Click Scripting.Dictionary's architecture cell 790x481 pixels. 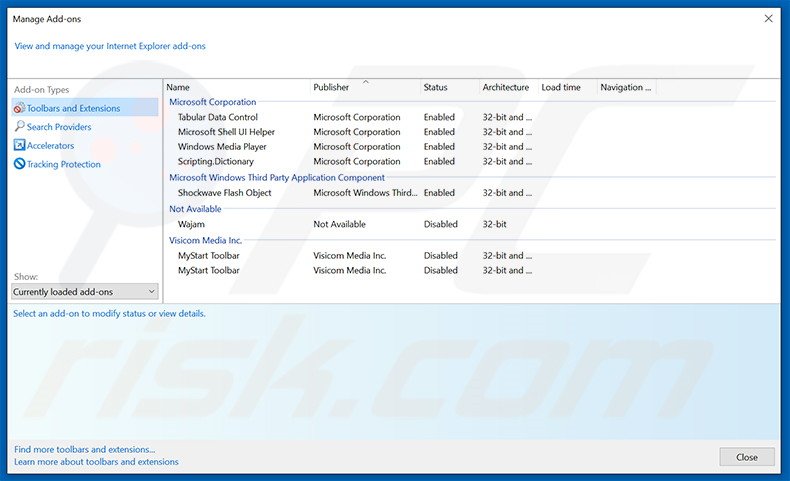click(x=507, y=162)
